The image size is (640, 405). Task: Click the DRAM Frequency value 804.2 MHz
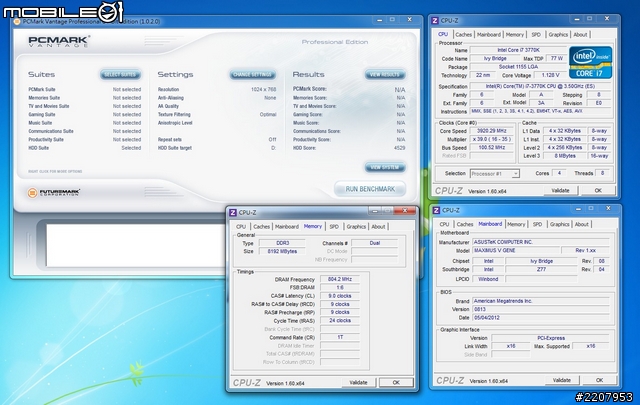tap(340, 279)
